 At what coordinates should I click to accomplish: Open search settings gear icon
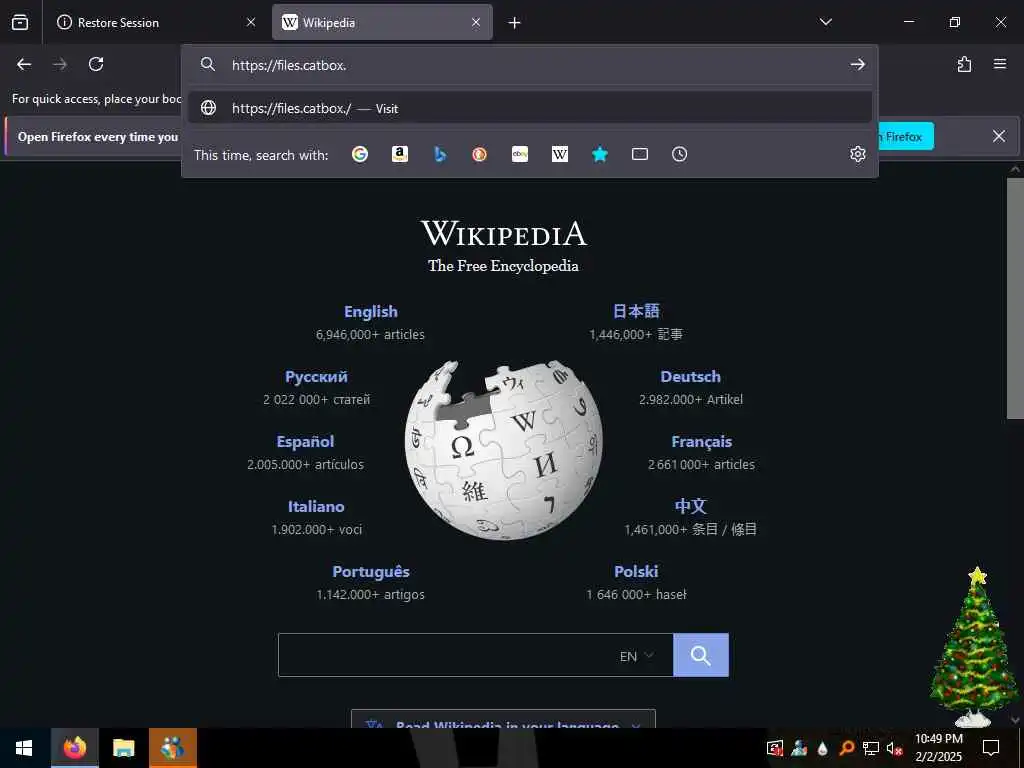pyautogui.click(x=857, y=154)
